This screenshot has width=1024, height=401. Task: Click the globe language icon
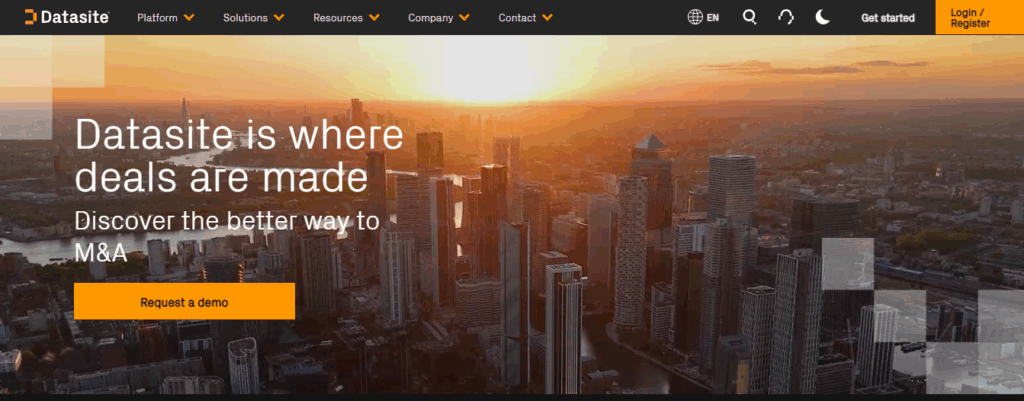tap(695, 17)
